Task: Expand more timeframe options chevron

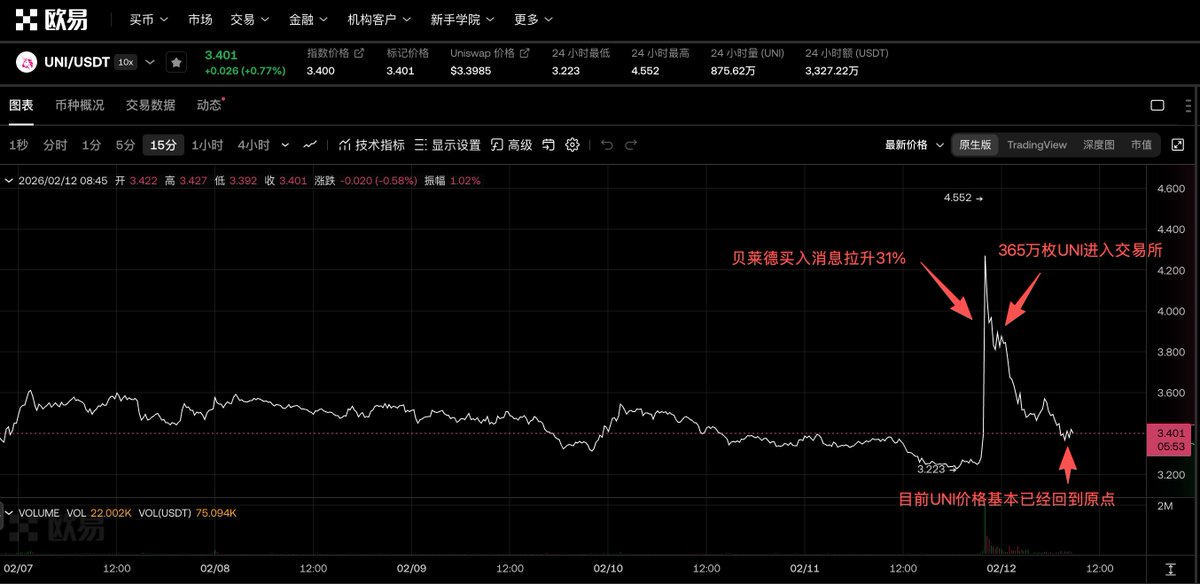Action: pyautogui.click(x=285, y=145)
